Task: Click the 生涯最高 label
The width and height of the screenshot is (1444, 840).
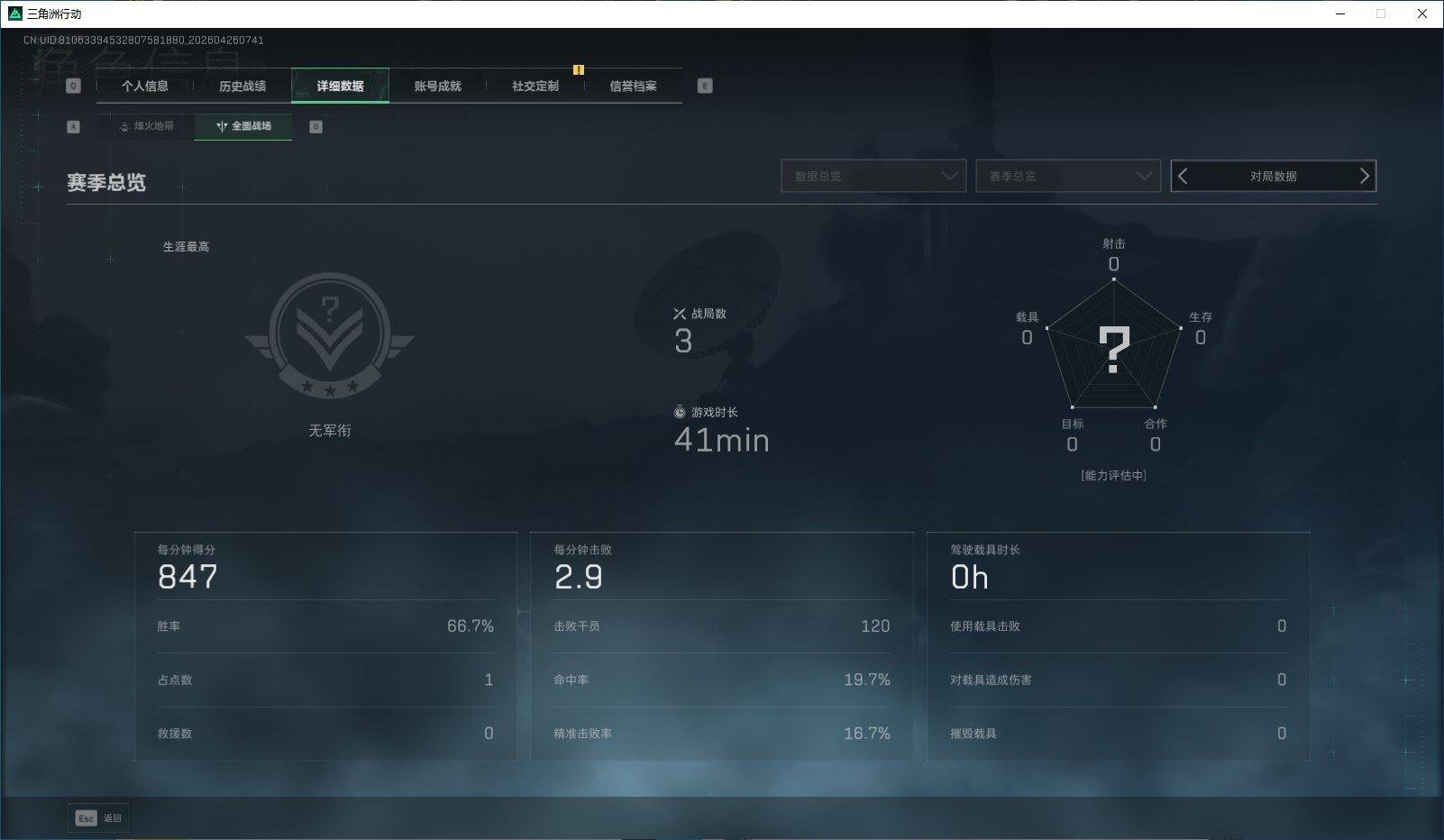Action: click(x=186, y=246)
